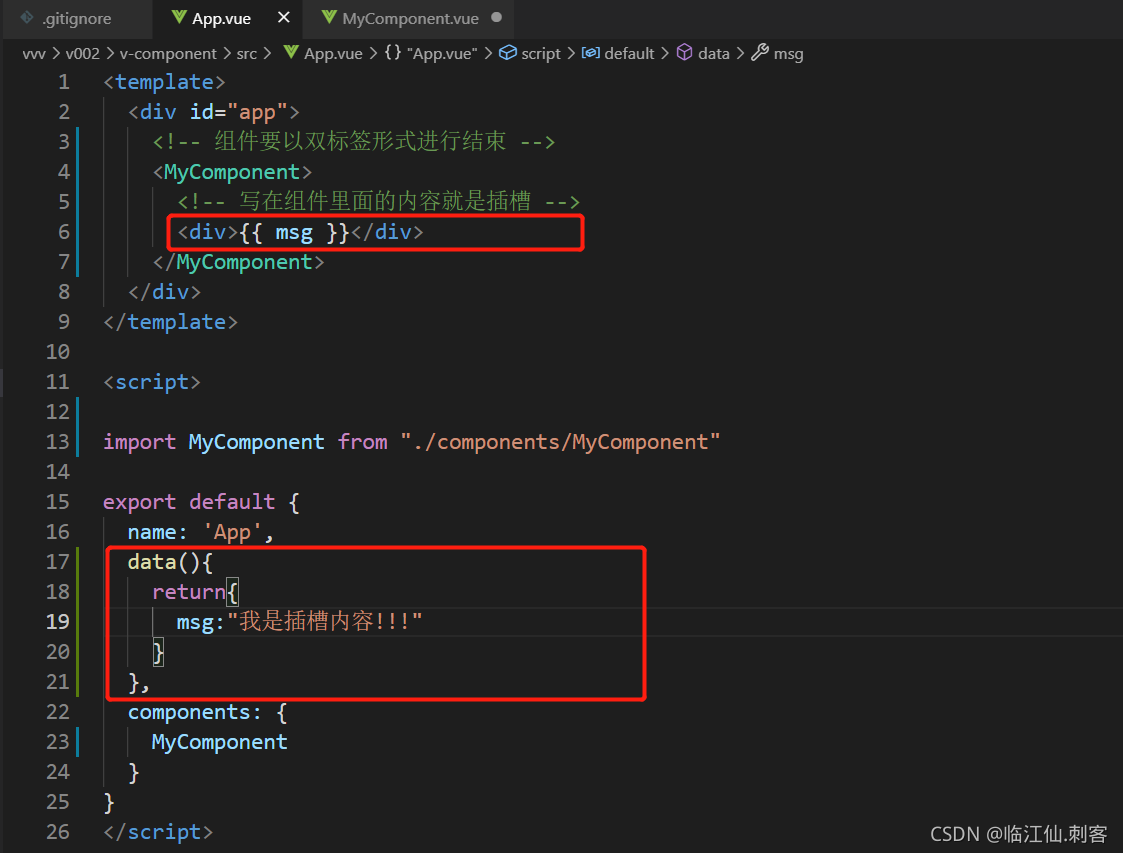Expand the chevron after v002 in breadcrumb
This screenshot has height=853, width=1123.
(x=110, y=54)
